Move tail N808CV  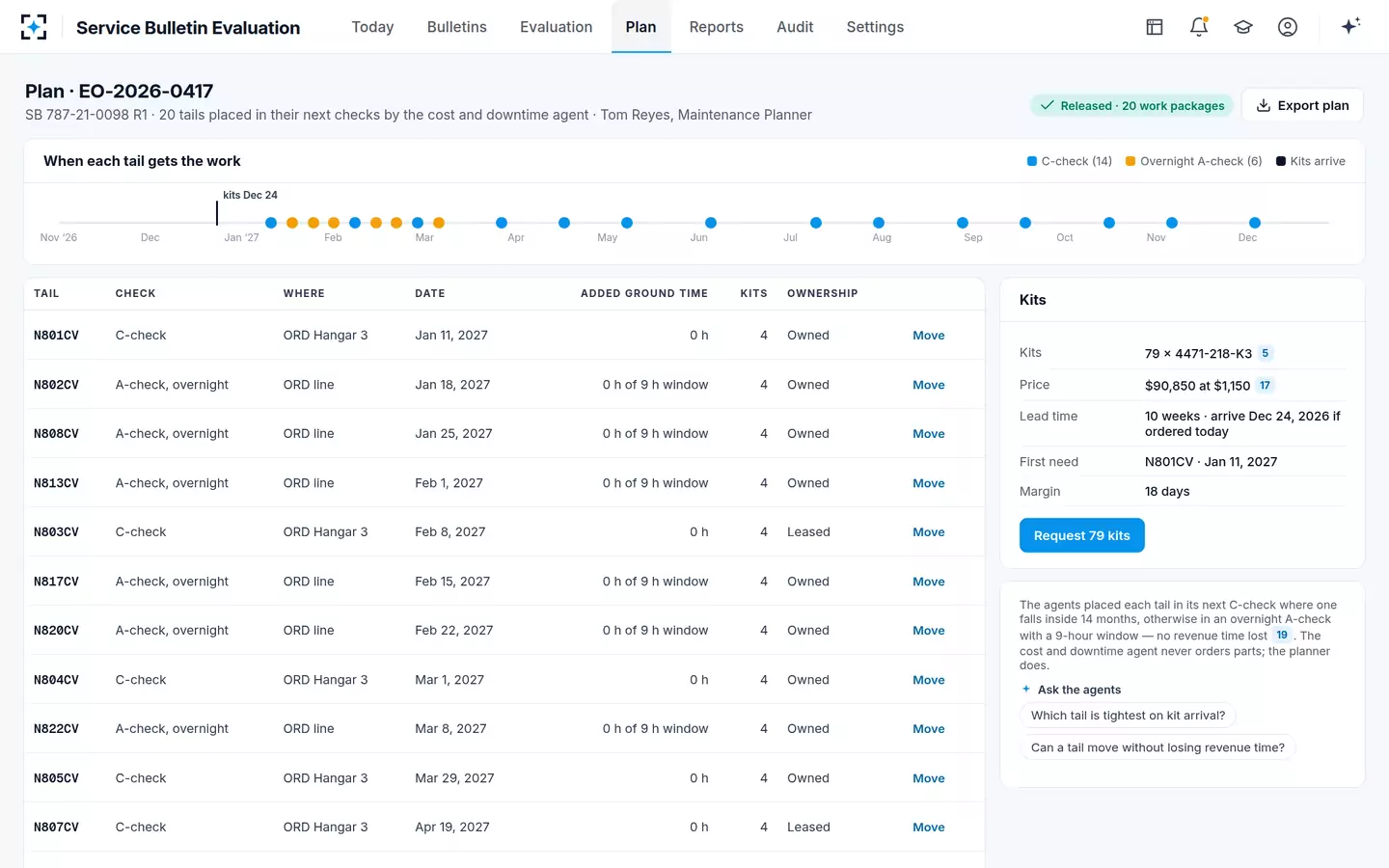tap(929, 434)
